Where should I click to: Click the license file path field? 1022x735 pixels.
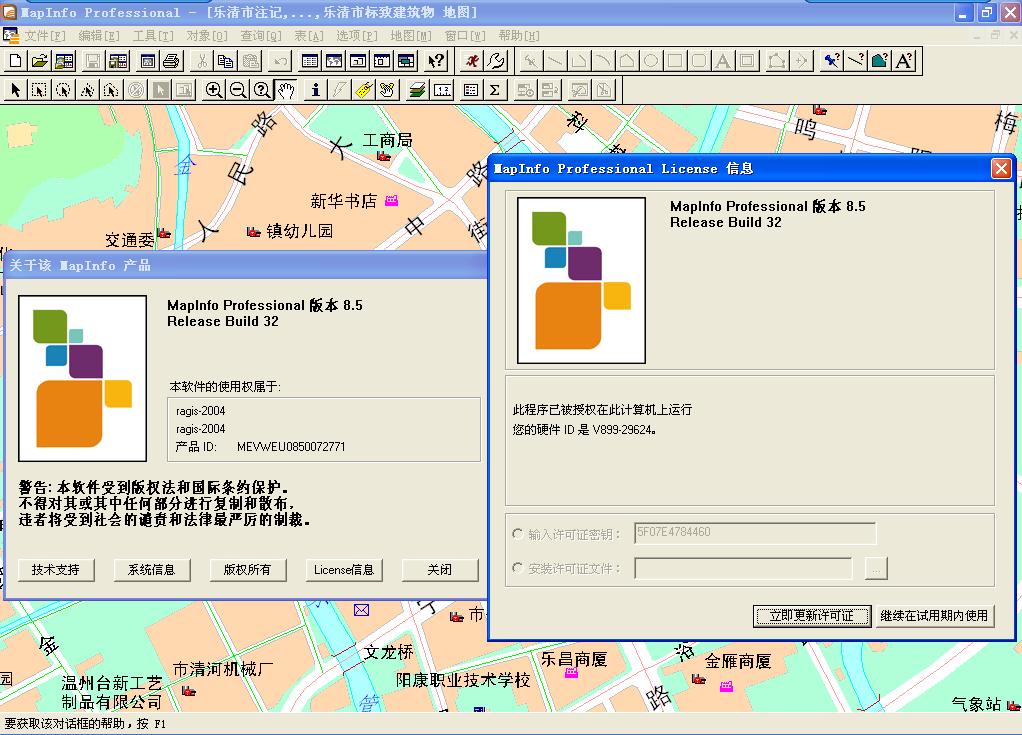coord(743,568)
